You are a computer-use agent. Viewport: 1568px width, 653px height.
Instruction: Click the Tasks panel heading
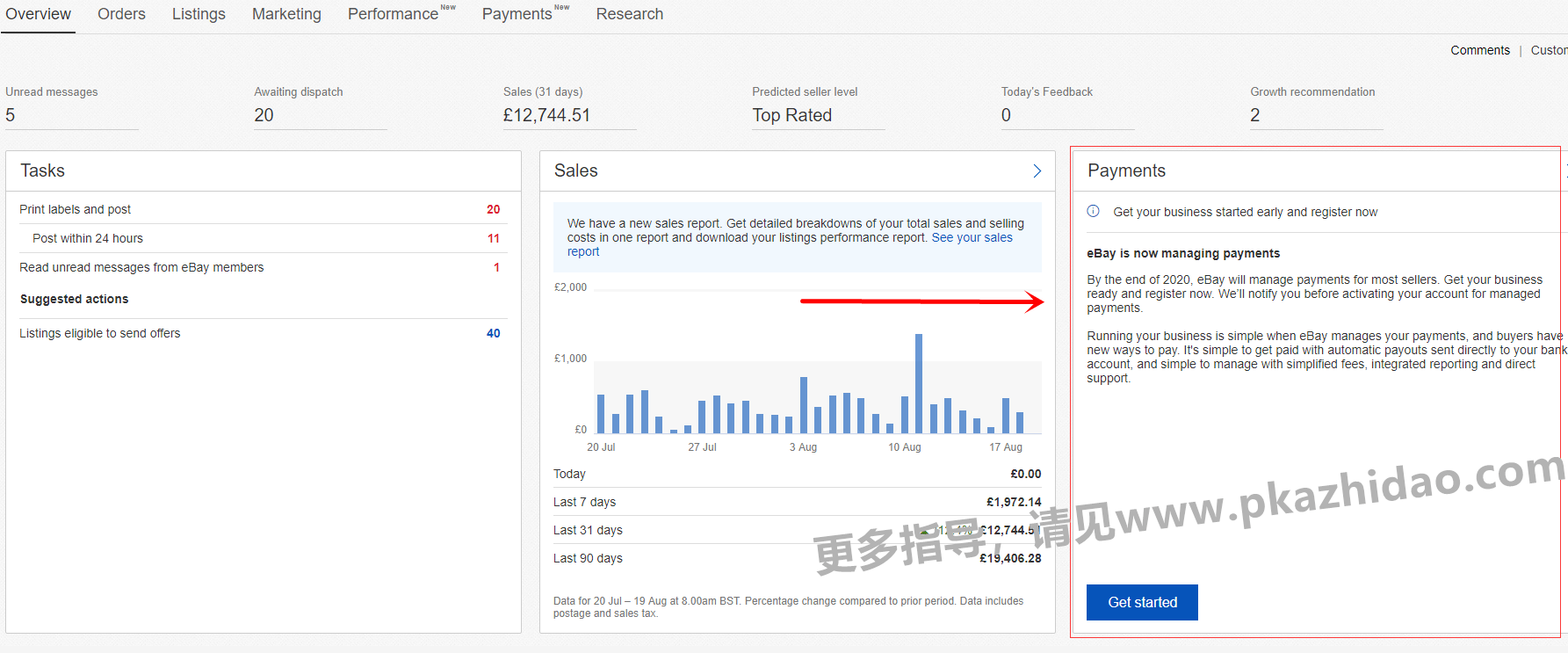[42, 171]
